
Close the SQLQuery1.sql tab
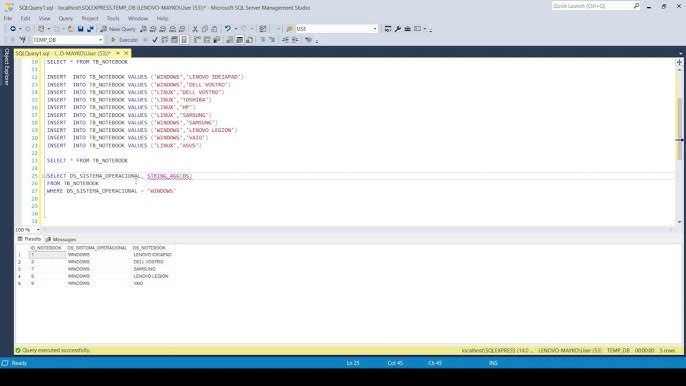coord(126,53)
